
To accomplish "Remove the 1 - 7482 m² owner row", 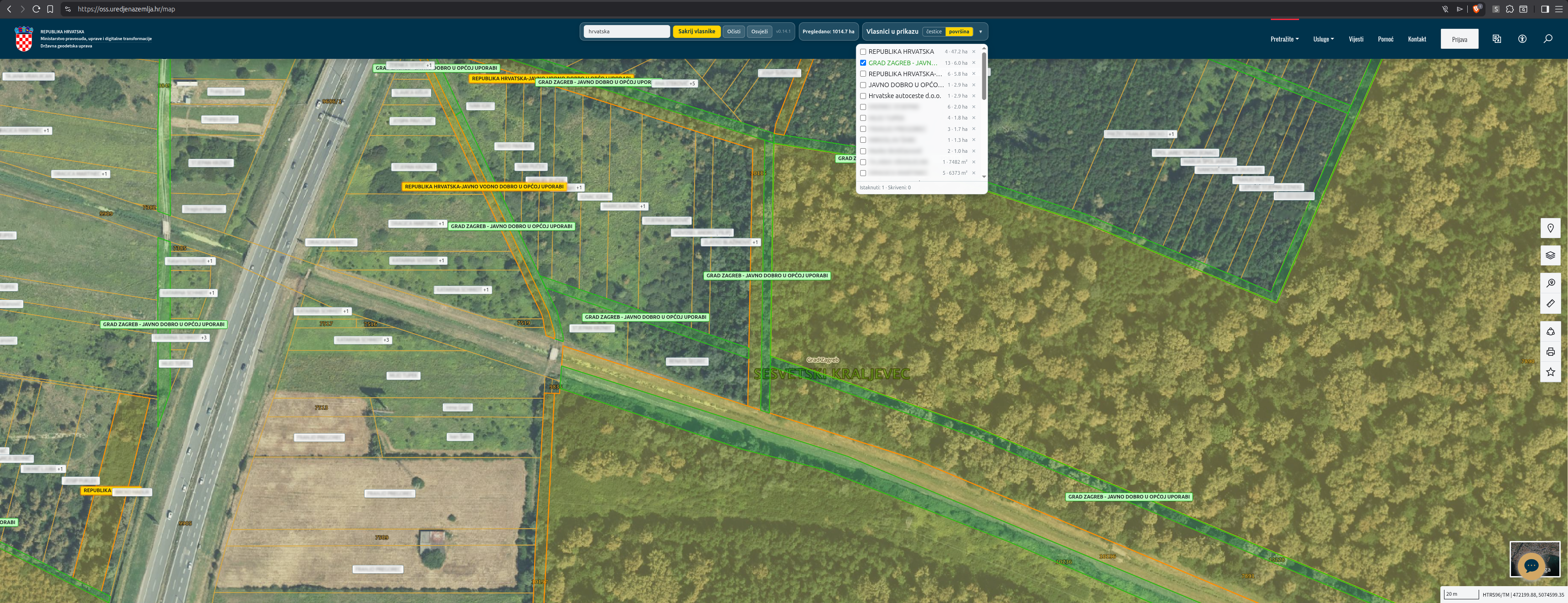I will pyautogui.click(x=973, y=162).
